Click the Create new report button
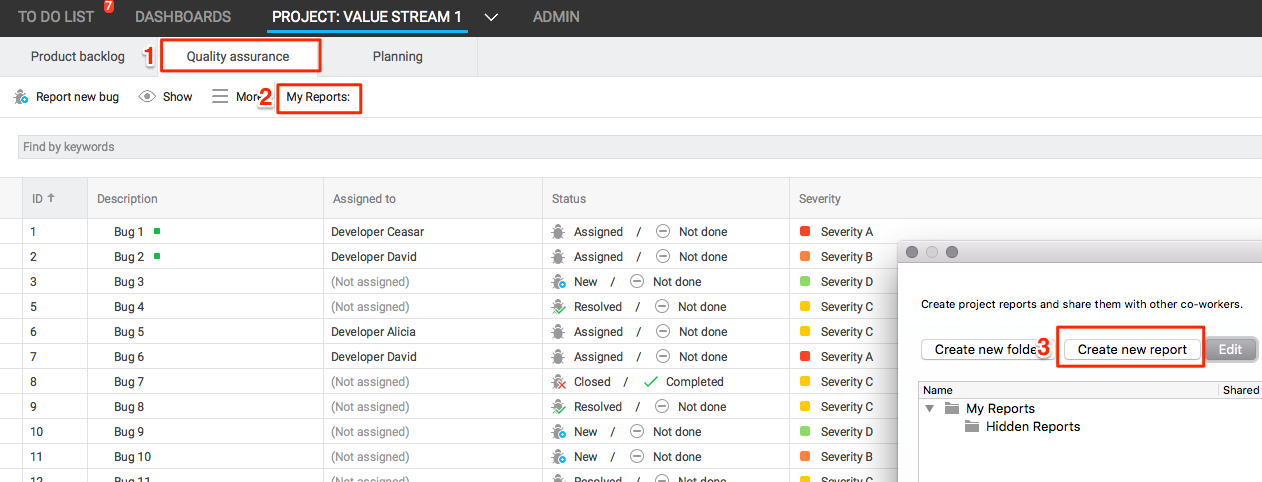 point(1131,349)
